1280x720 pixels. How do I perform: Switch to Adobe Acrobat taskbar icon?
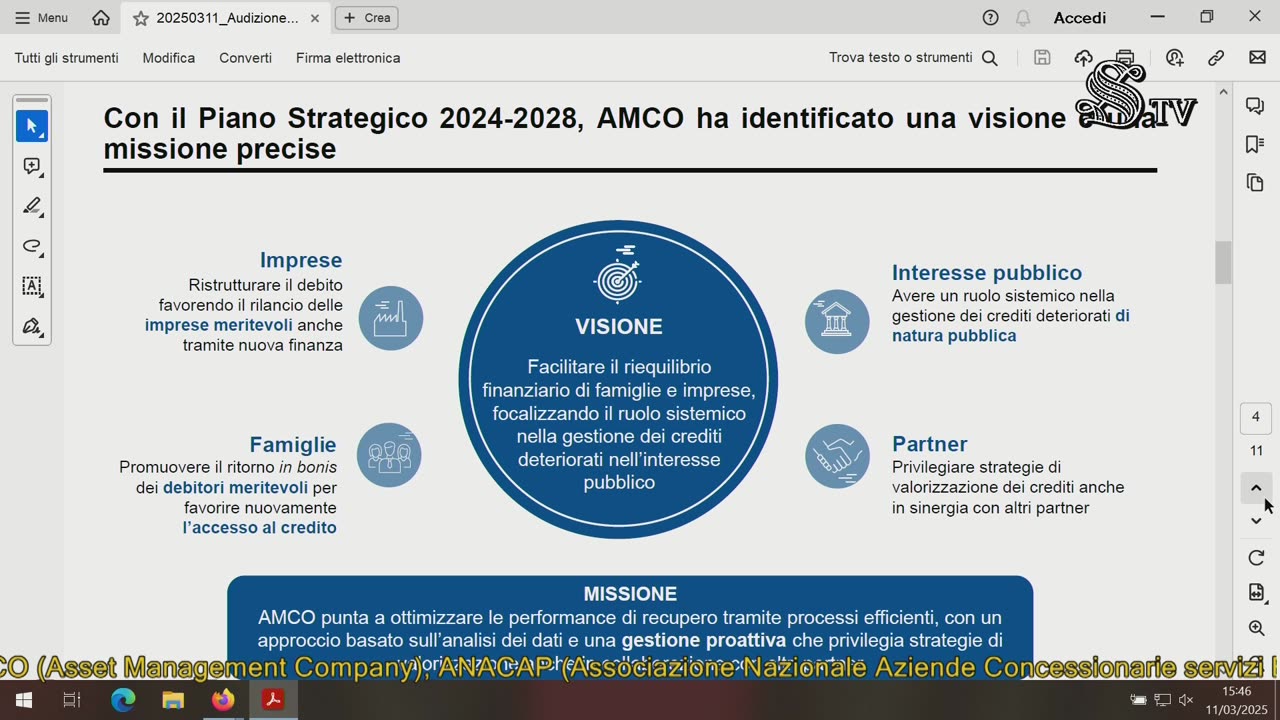(273, 700)
